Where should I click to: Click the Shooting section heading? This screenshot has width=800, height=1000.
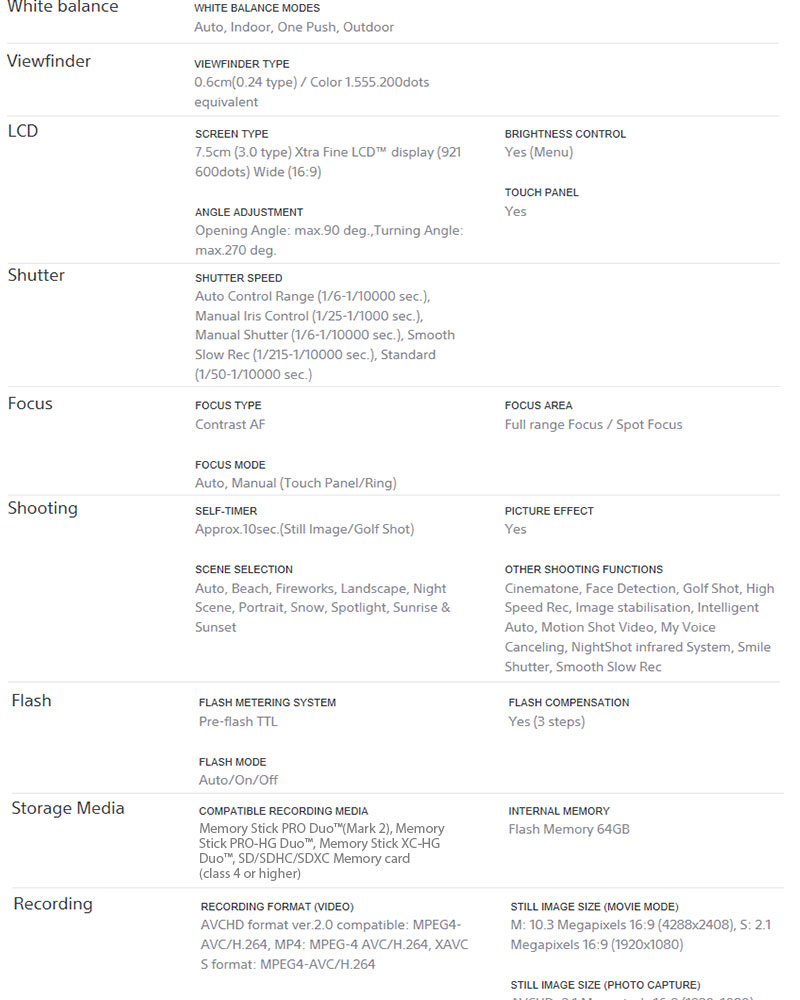point(42,508)
